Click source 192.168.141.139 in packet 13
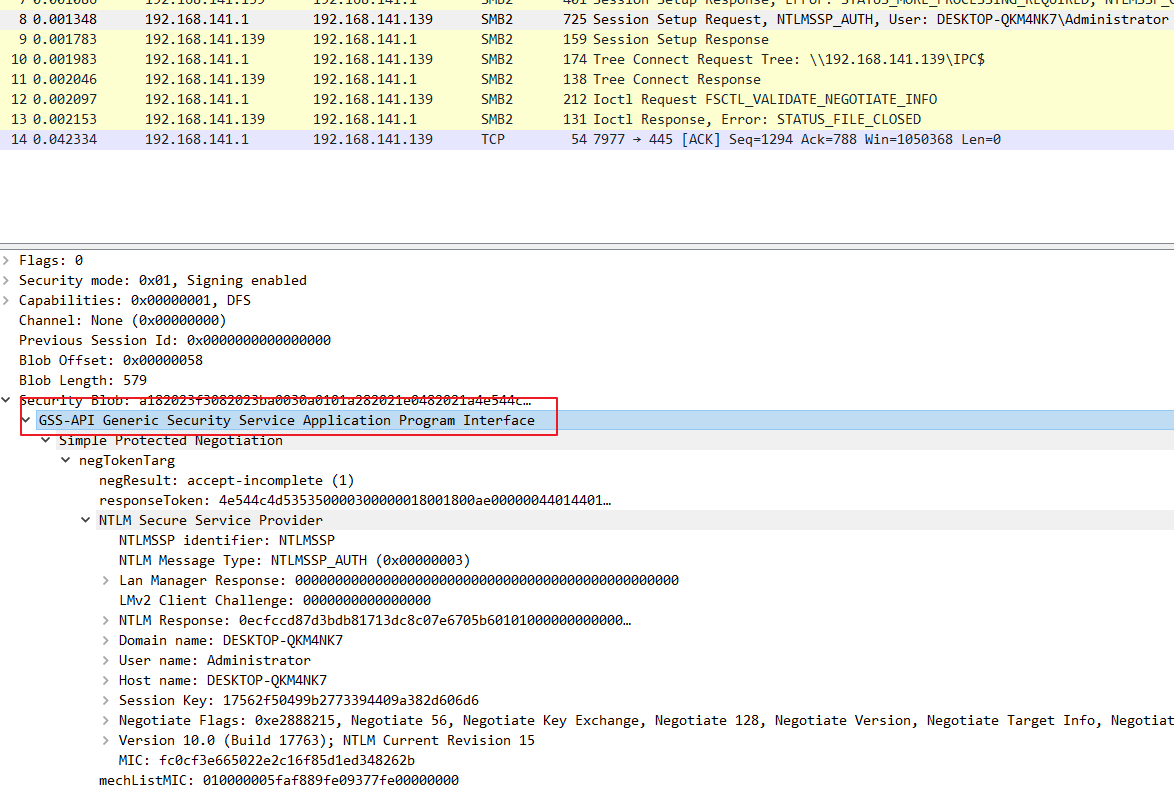This screenshot has height=789, width=1174. pos(204,120)
